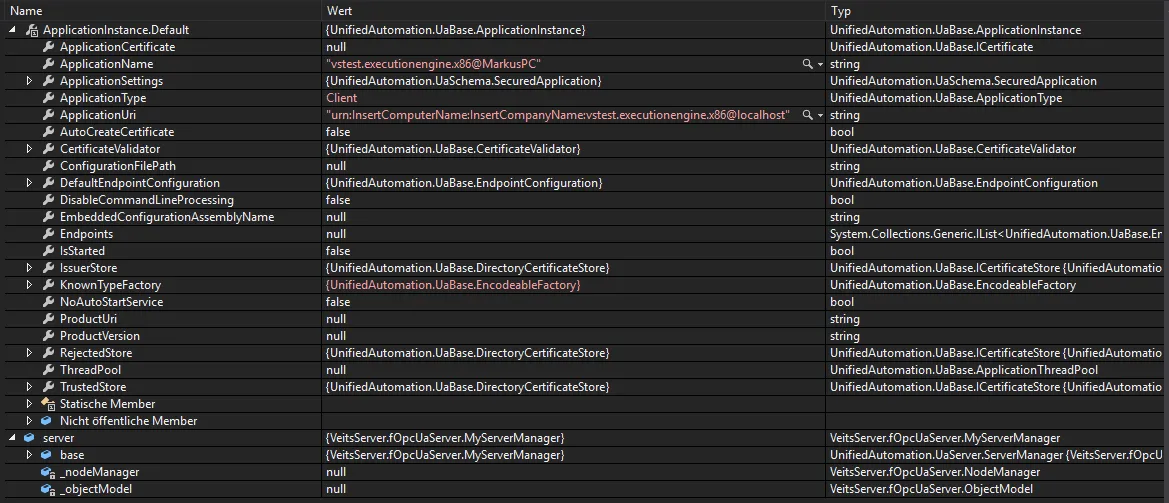The width and height of the screenshot is (1169, 503).
Task: Click the Statische Member icon
Action: pyautogui.click(x=48, y=404)
